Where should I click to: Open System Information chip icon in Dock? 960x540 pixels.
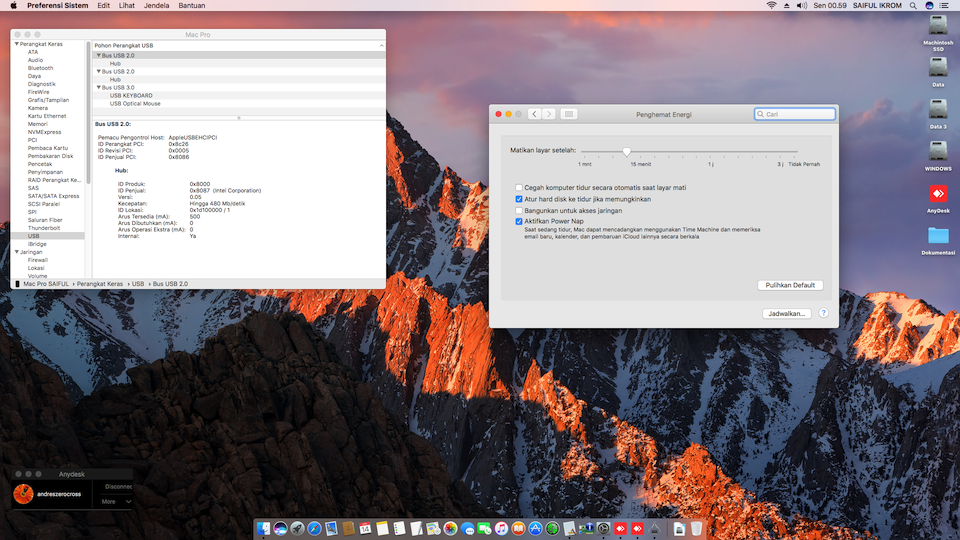pos(587,528)
